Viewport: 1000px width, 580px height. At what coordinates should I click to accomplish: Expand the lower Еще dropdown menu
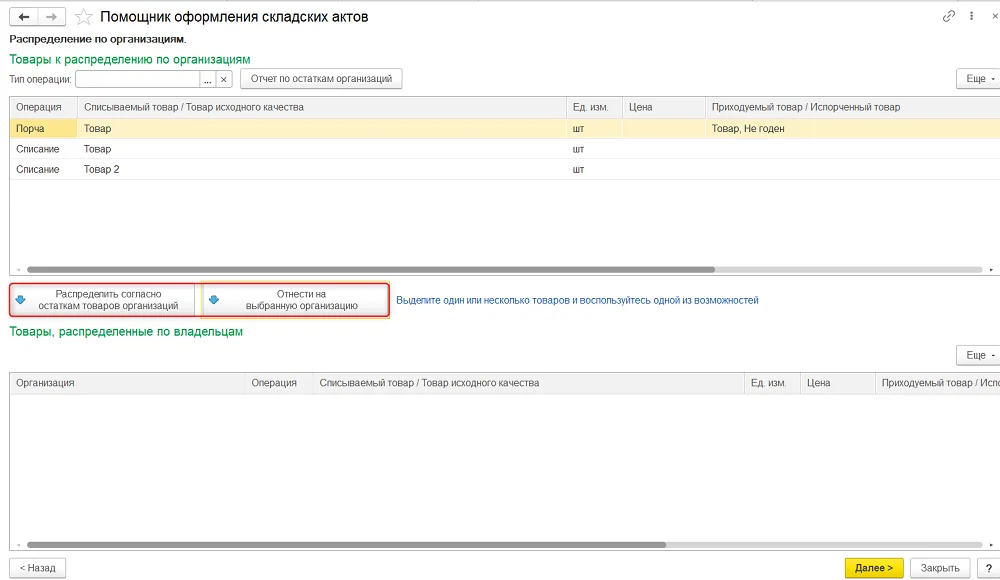980,355
